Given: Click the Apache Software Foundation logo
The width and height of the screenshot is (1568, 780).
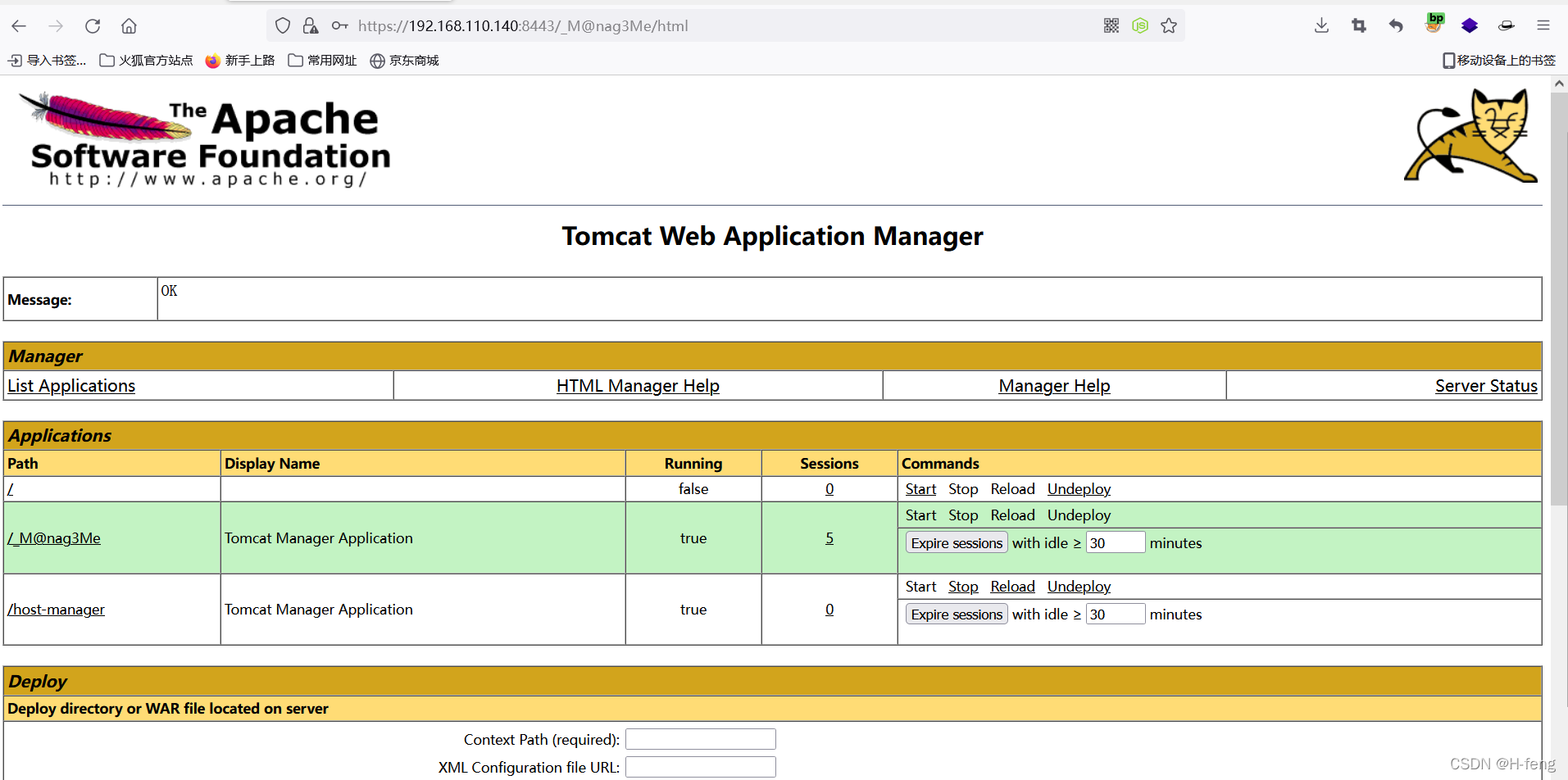Looking at the screenshot, I should (205, 139).
